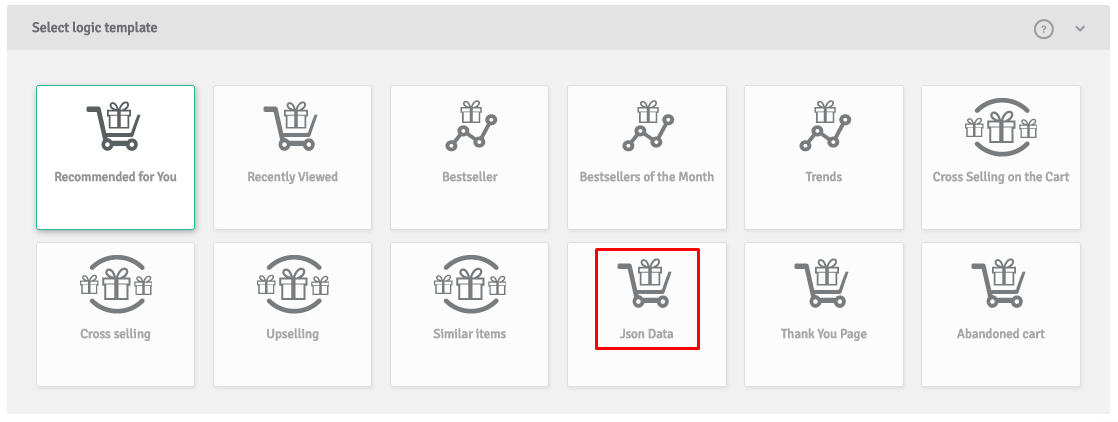Viewport: 1118px width, 422px height.
Task: Choose the Thank You Page template card
Action: click(824, 314)
